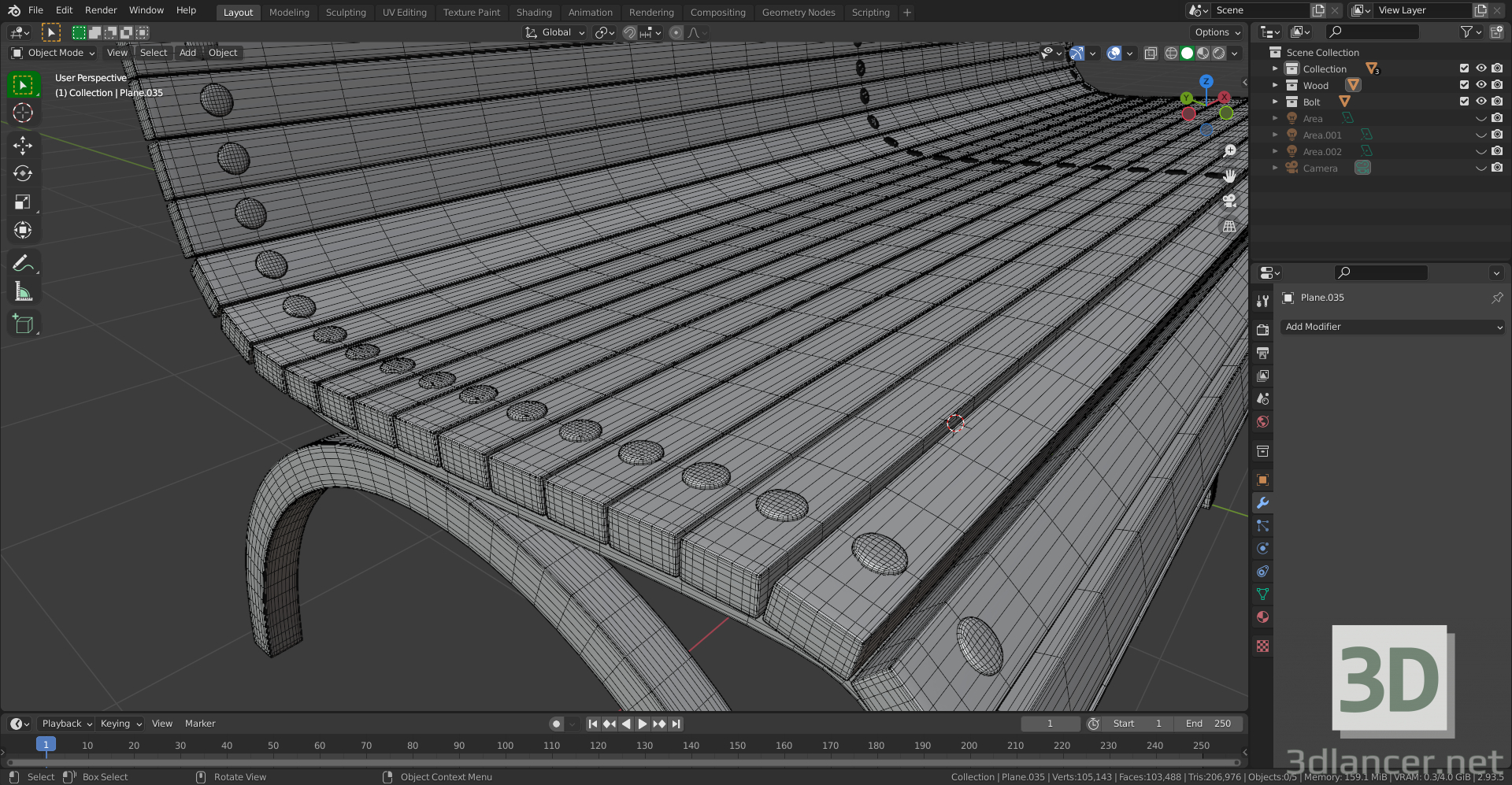Select the Measure tool

click(x=23, y=291)
